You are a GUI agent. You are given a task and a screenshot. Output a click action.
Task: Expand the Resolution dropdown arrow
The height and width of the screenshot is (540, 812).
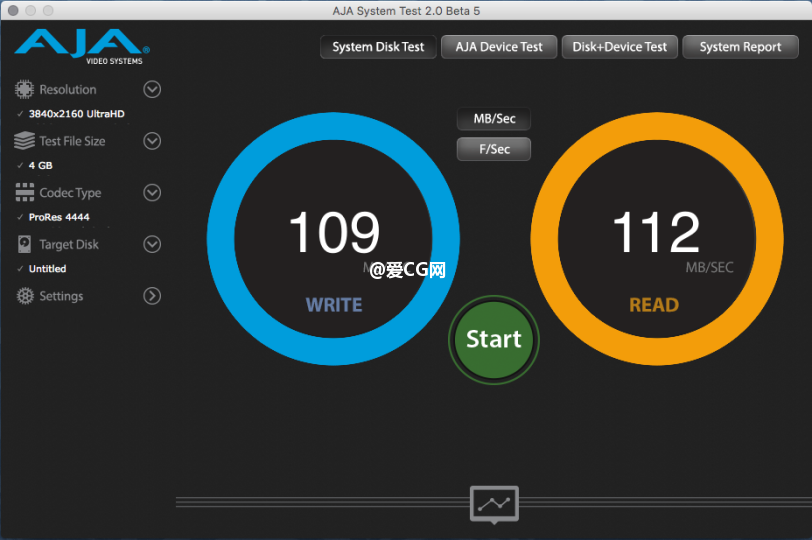(x=152, y=90)
